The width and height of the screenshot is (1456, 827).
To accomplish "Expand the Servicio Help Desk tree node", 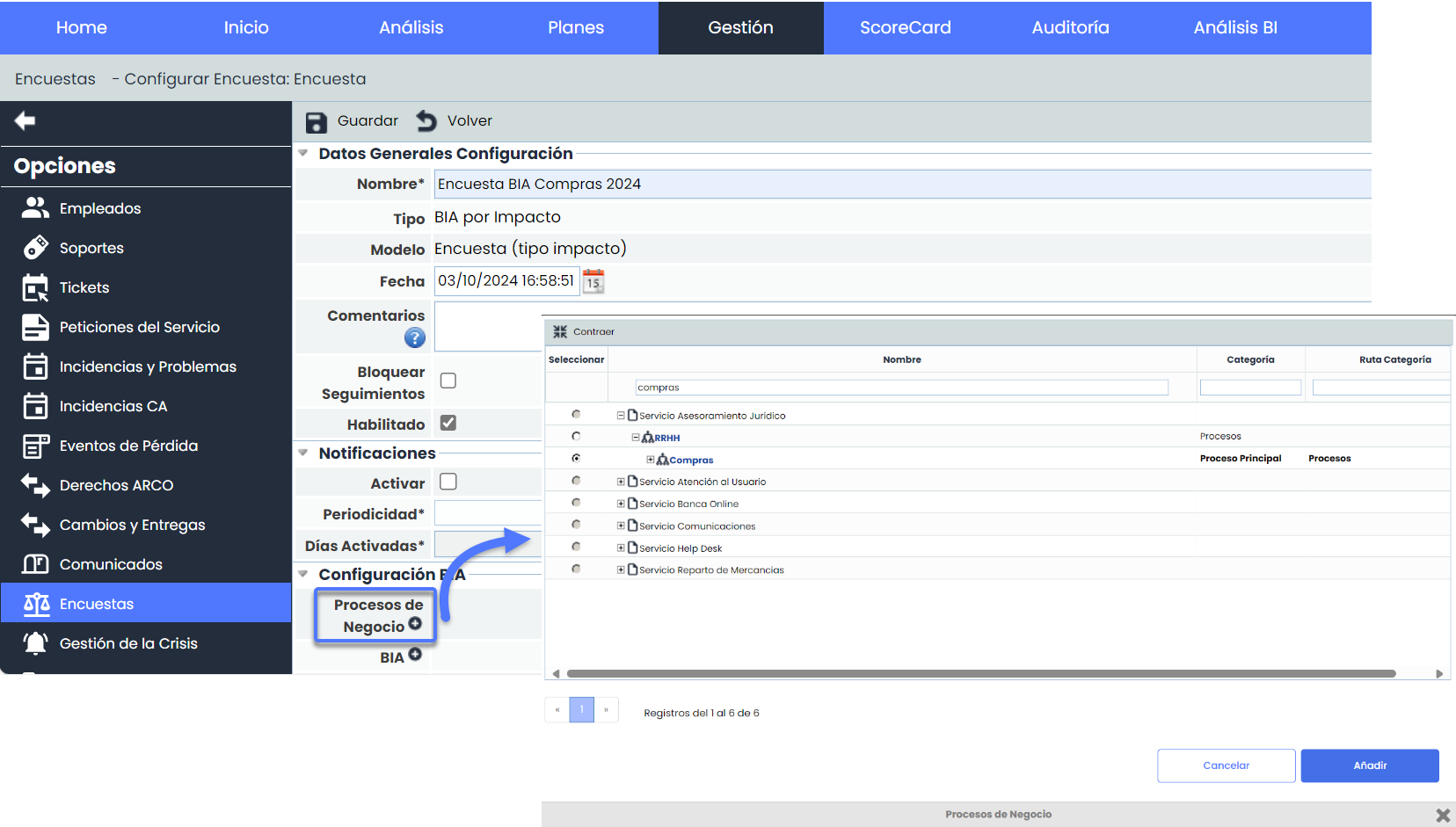I will [621, 548].
